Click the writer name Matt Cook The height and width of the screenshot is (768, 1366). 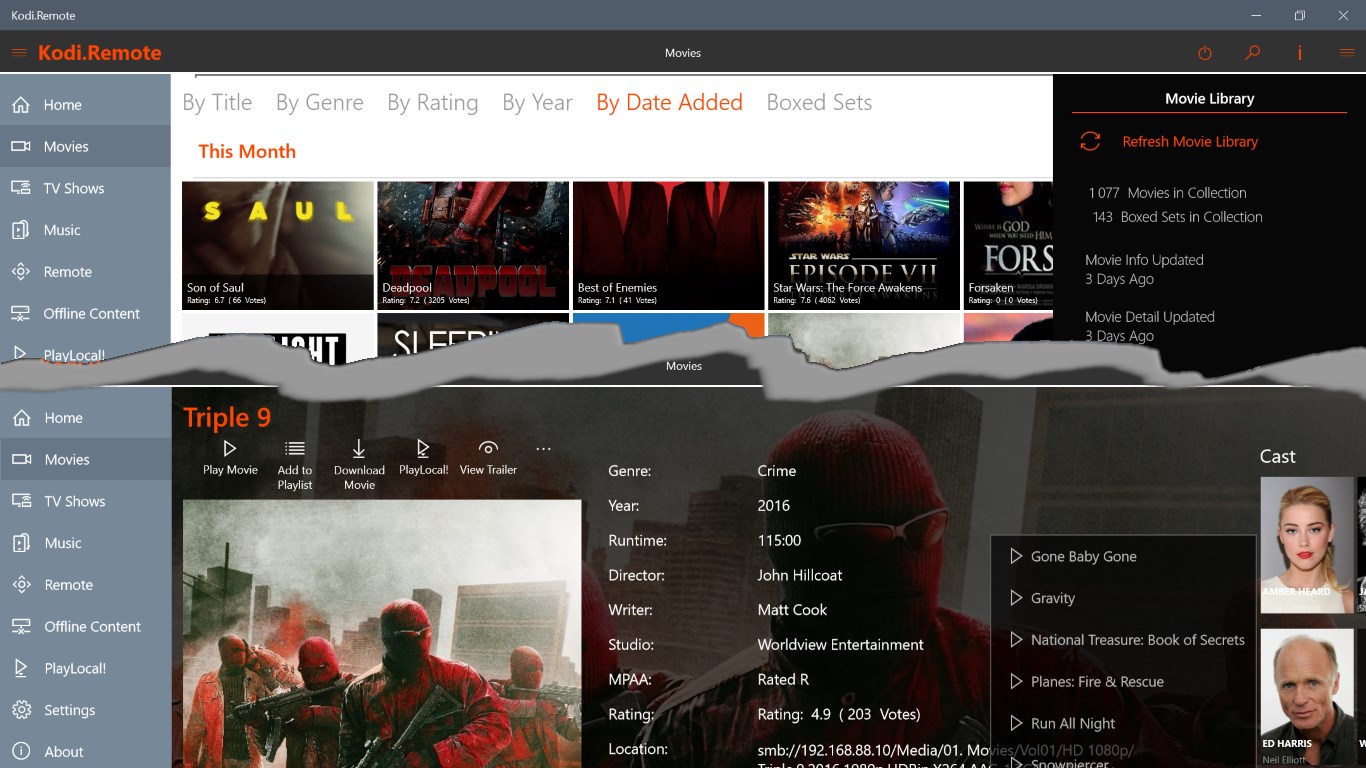click(x=792, y=610)
